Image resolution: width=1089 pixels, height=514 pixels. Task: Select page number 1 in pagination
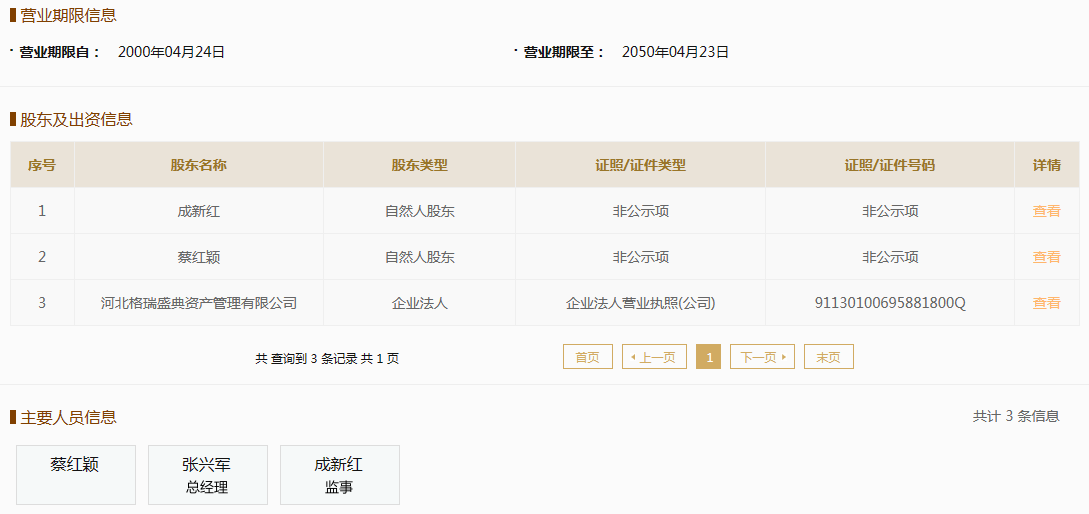[708, 357]
